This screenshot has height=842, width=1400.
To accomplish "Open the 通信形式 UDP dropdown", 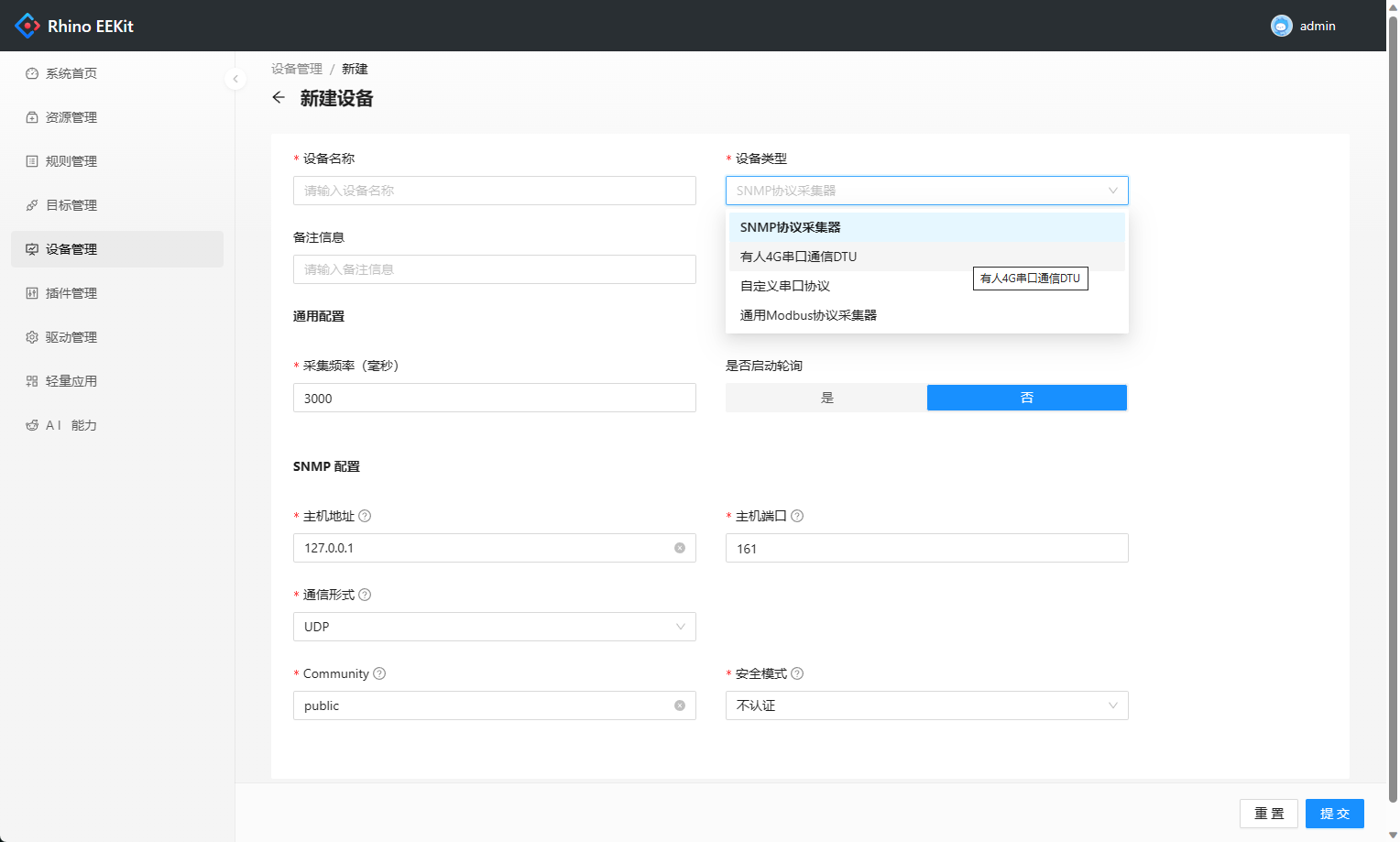I will [x=495, y=627].
